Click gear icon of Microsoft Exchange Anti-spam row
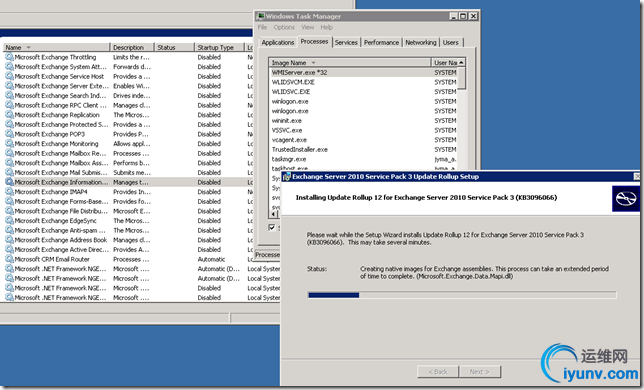Viewport: 644px width, 390px height. 9,230
